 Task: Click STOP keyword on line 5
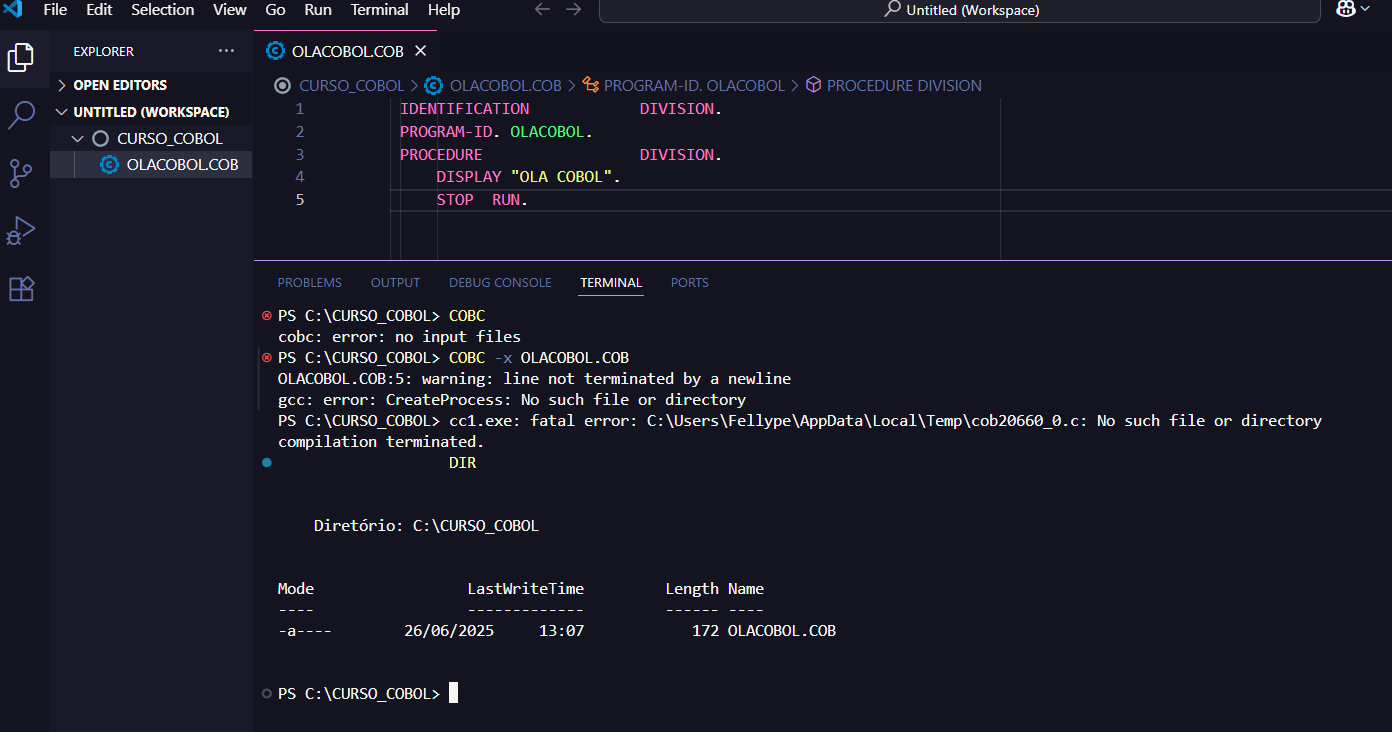tap(455, 200)
